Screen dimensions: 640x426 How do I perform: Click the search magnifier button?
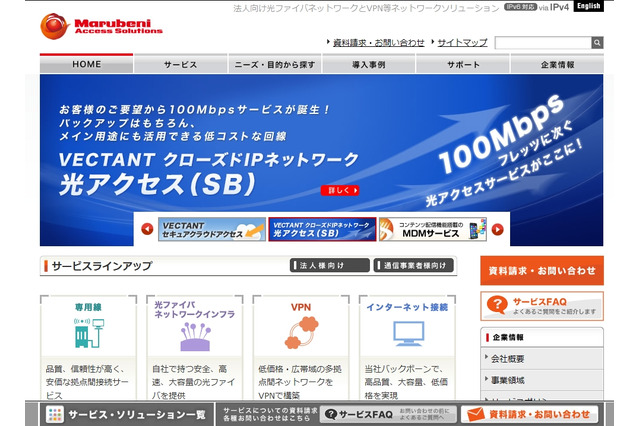597,42
